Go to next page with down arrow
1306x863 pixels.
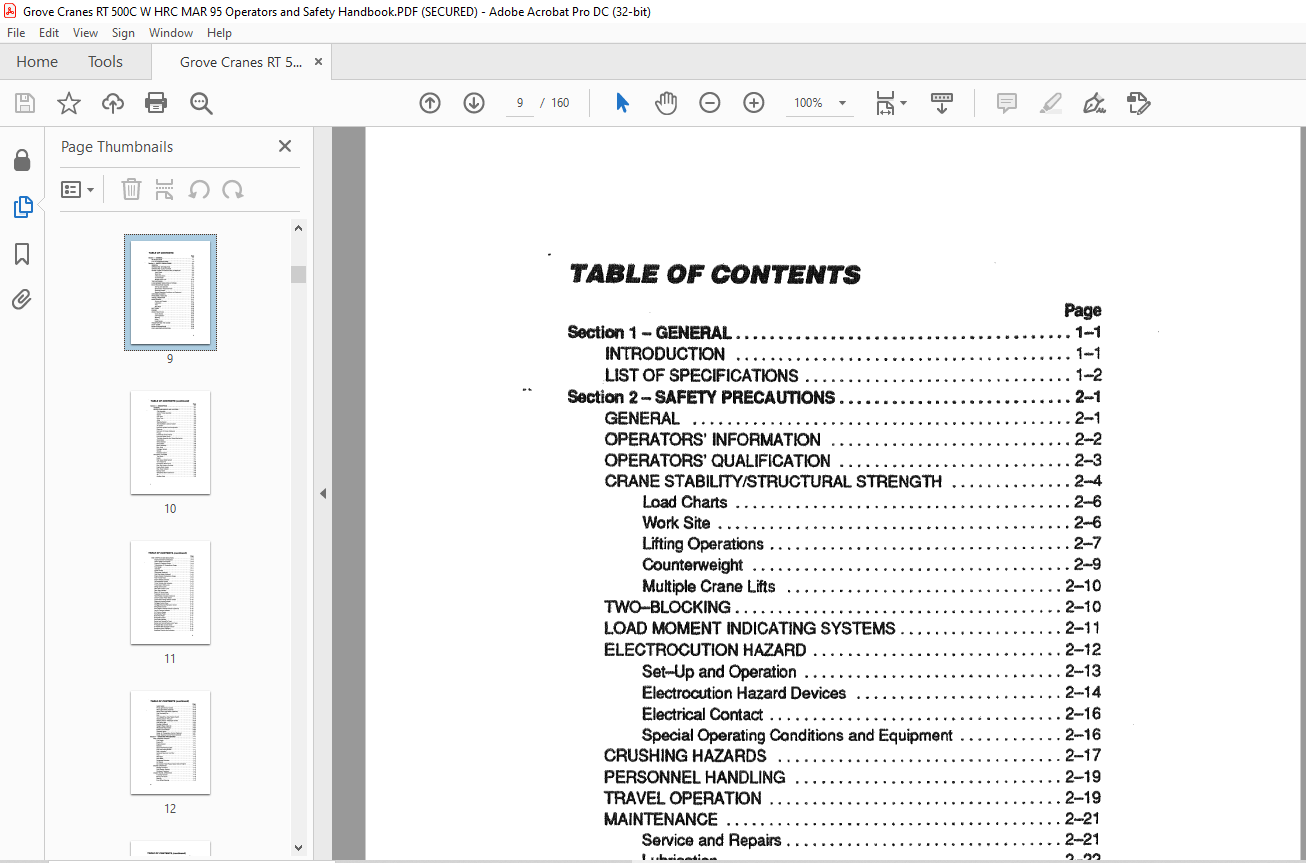coord(474,103)
